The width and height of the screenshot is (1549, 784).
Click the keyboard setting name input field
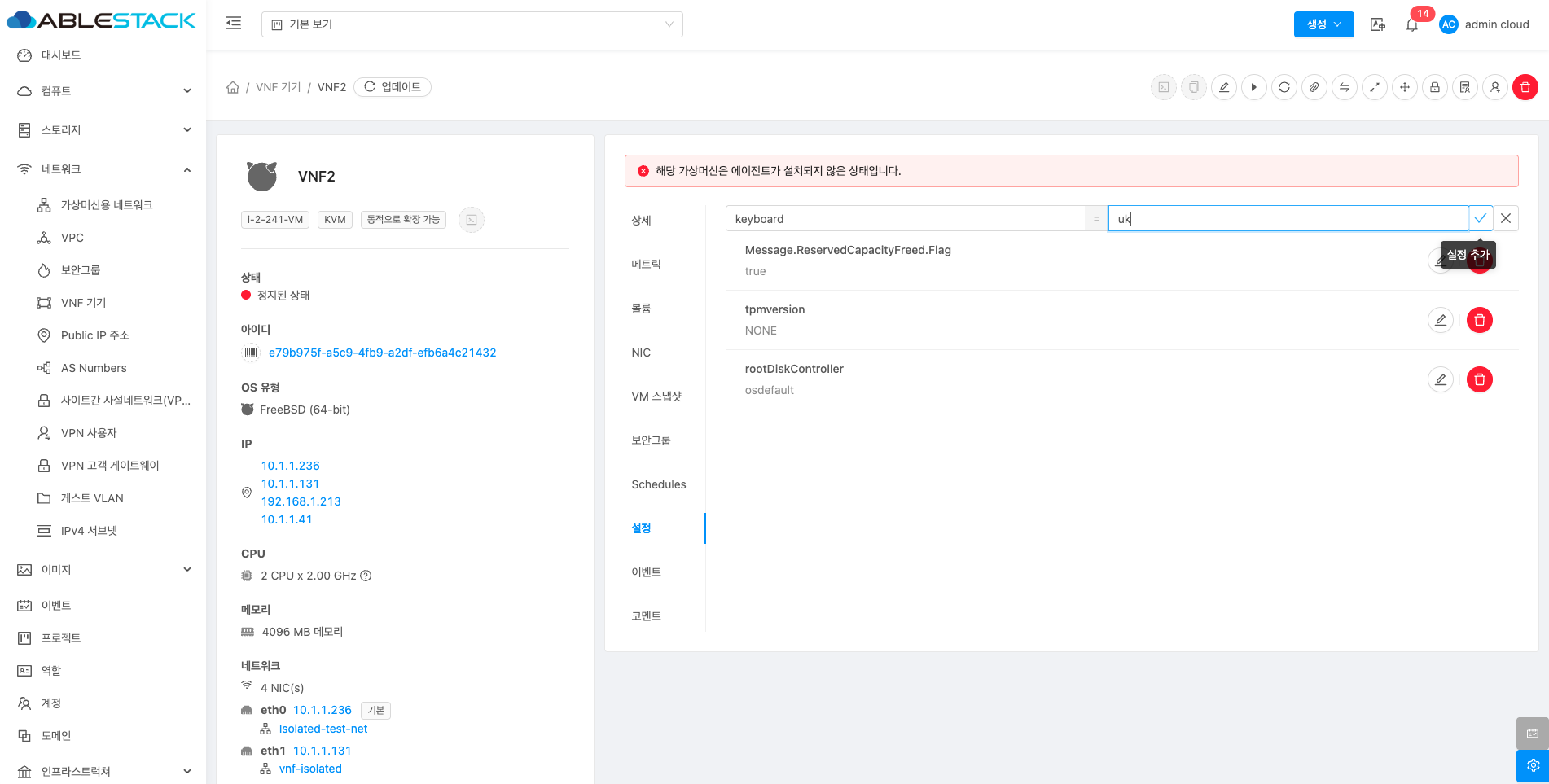click(904, 219)
